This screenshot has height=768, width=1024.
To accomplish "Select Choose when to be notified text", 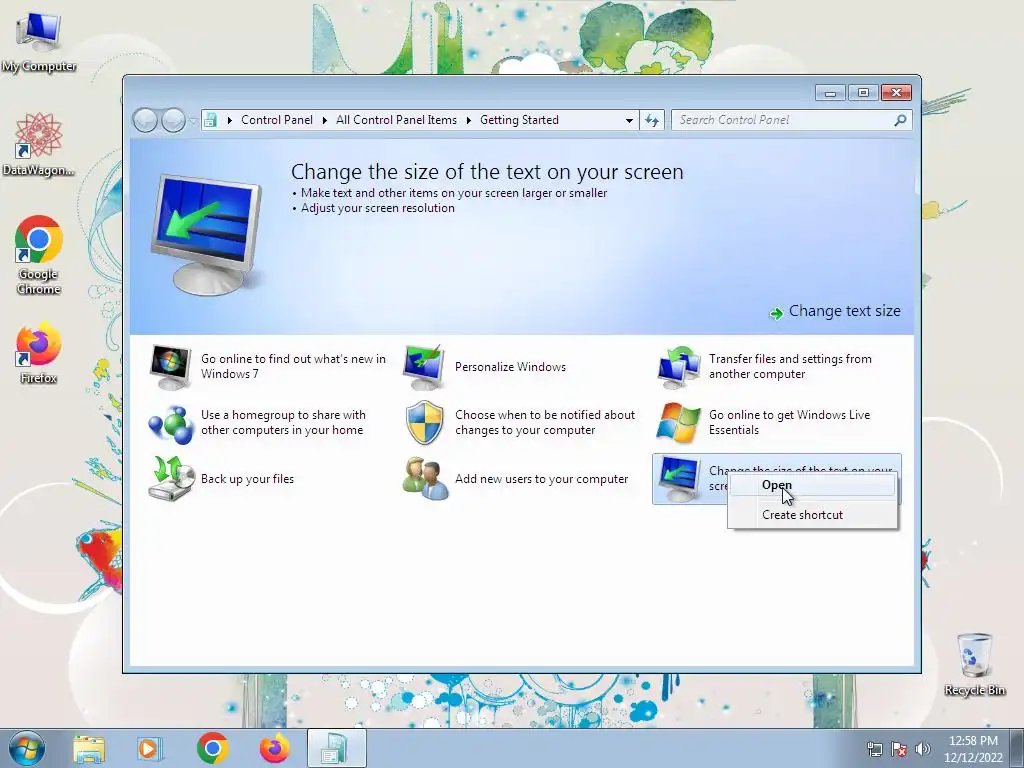I will [545, 423].
